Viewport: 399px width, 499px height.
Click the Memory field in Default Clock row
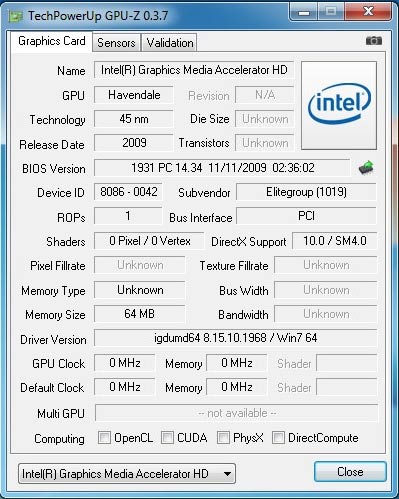coord(237,387)
